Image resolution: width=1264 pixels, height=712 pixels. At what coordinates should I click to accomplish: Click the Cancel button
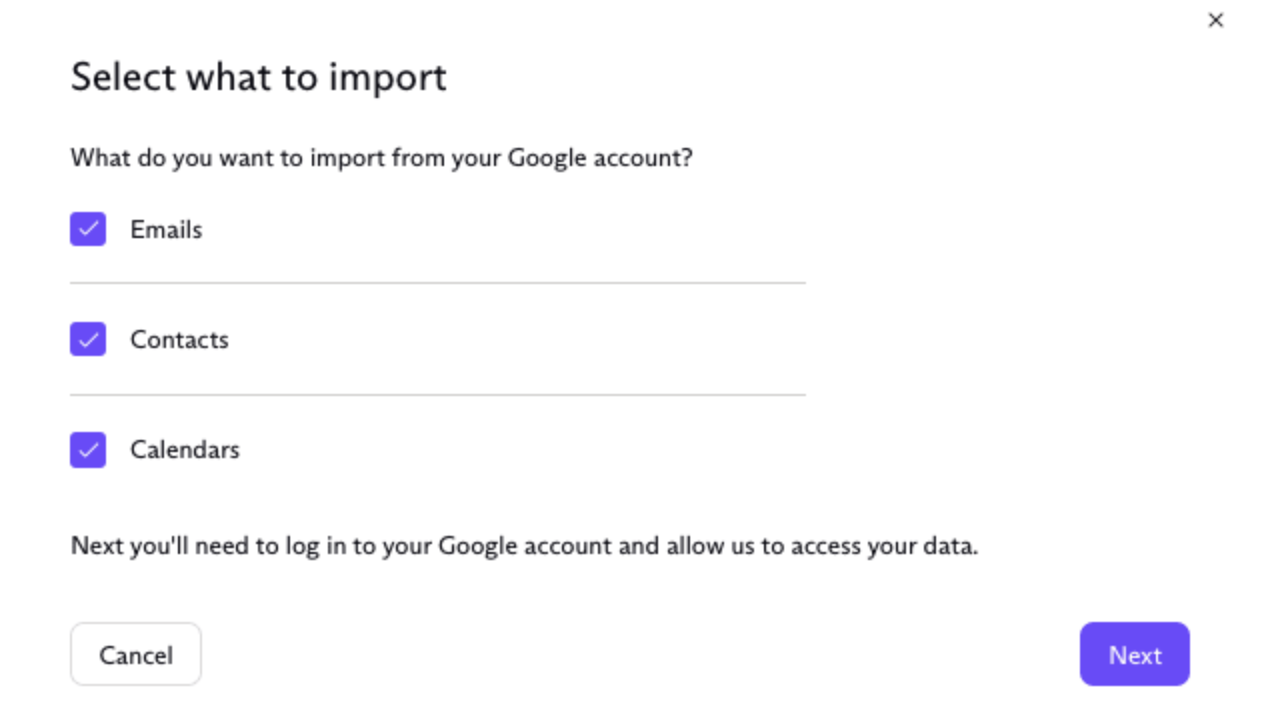(136, 654)
